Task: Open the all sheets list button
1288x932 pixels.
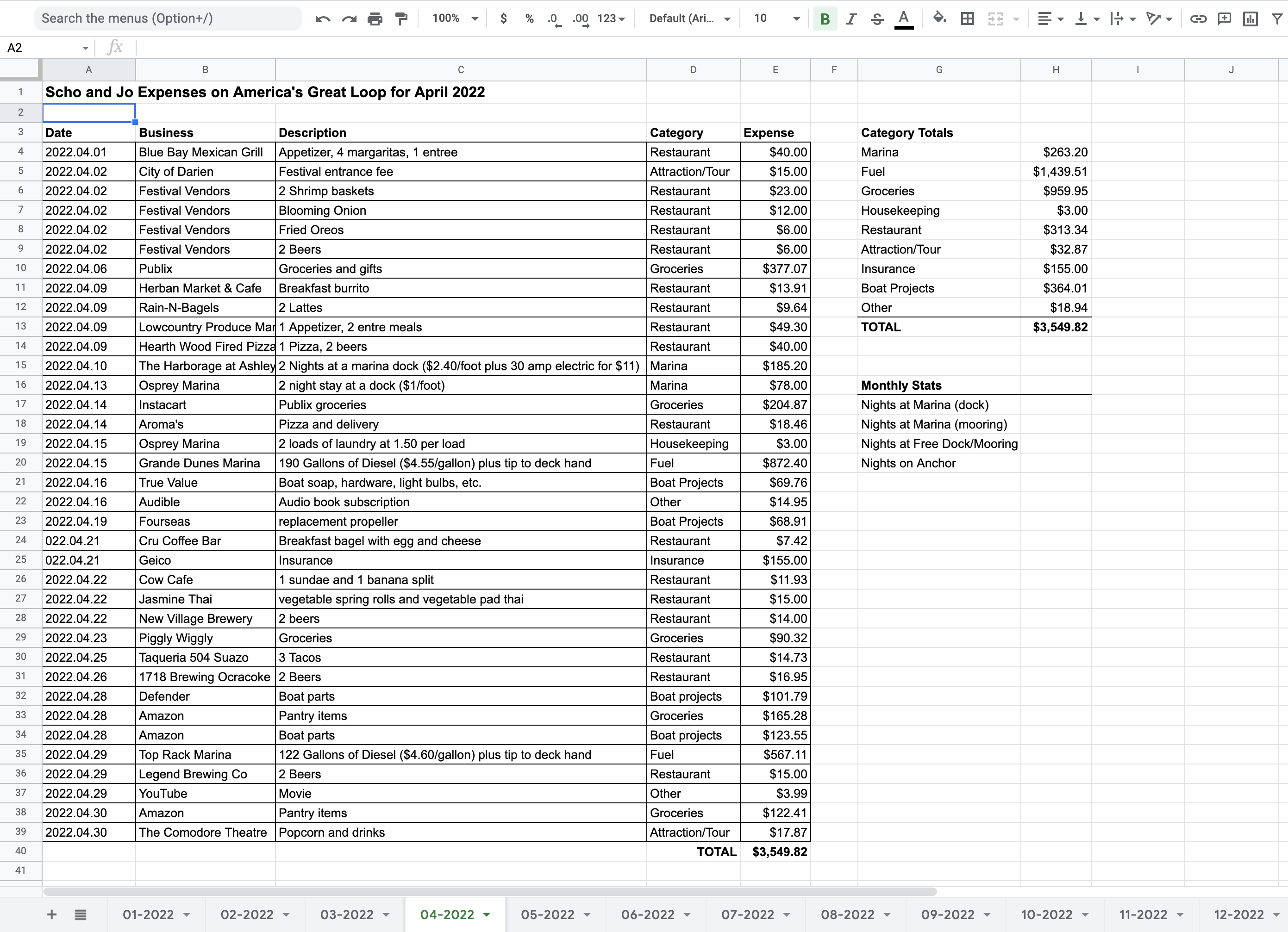Action: 81,914
